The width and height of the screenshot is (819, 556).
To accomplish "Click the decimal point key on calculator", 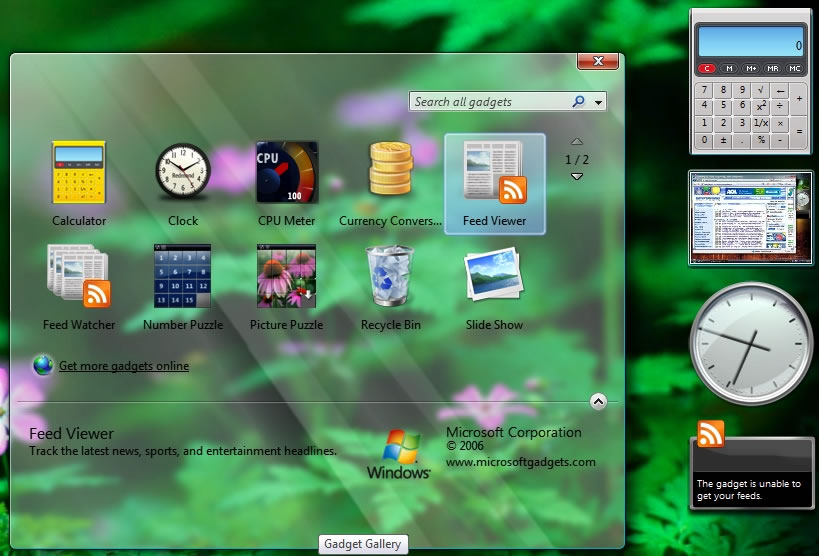I will coord(742,140).
